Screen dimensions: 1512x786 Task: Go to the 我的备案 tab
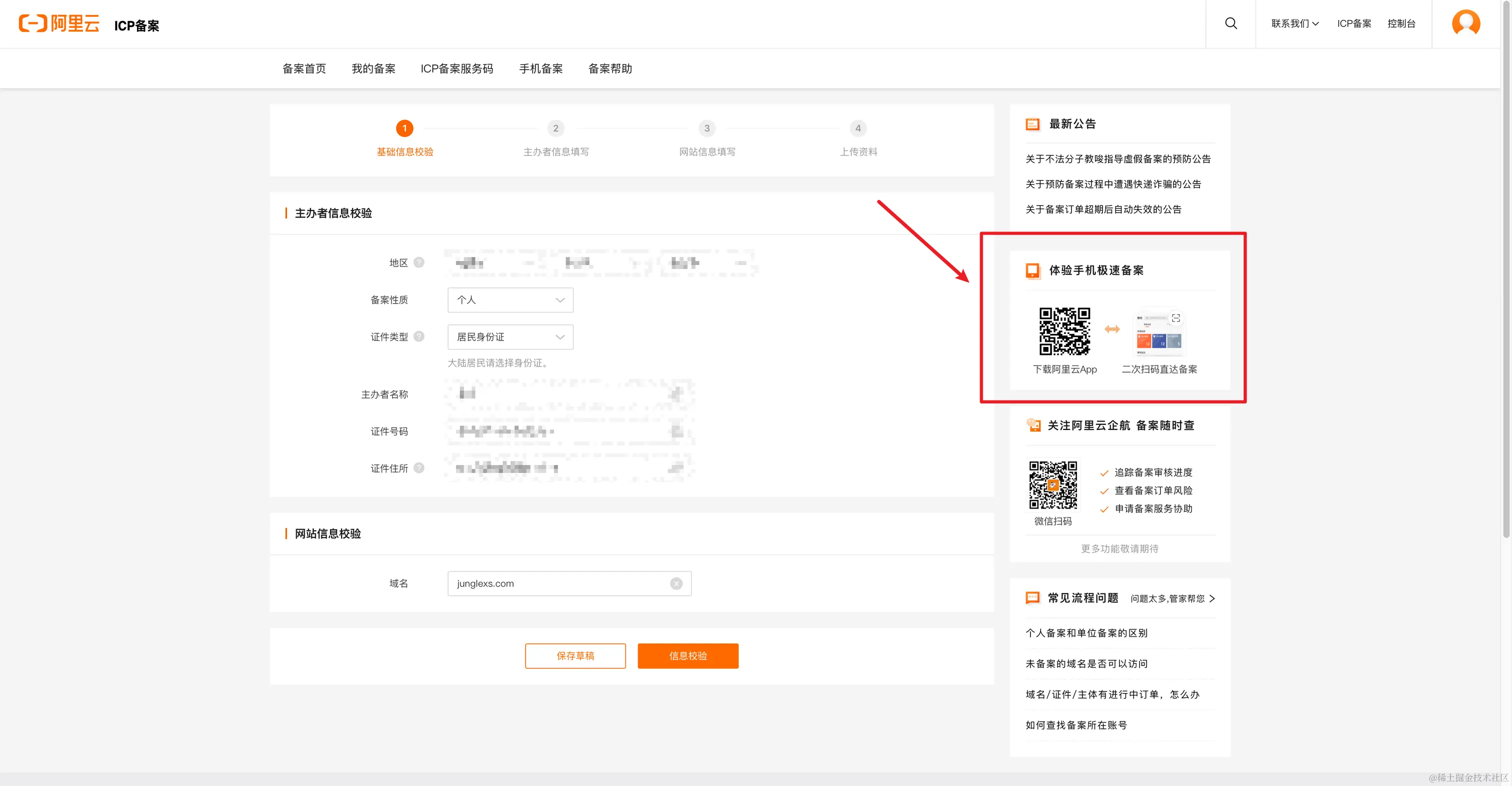[373, 68]
